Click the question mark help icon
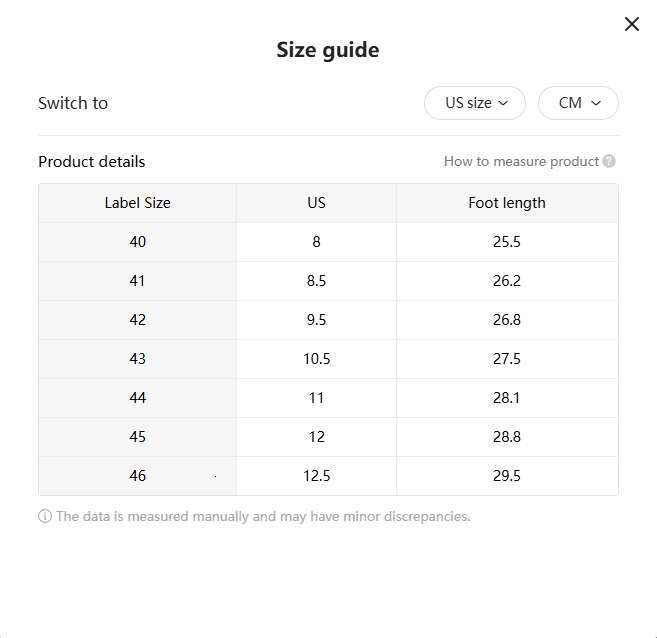 (x=609, y=161)
